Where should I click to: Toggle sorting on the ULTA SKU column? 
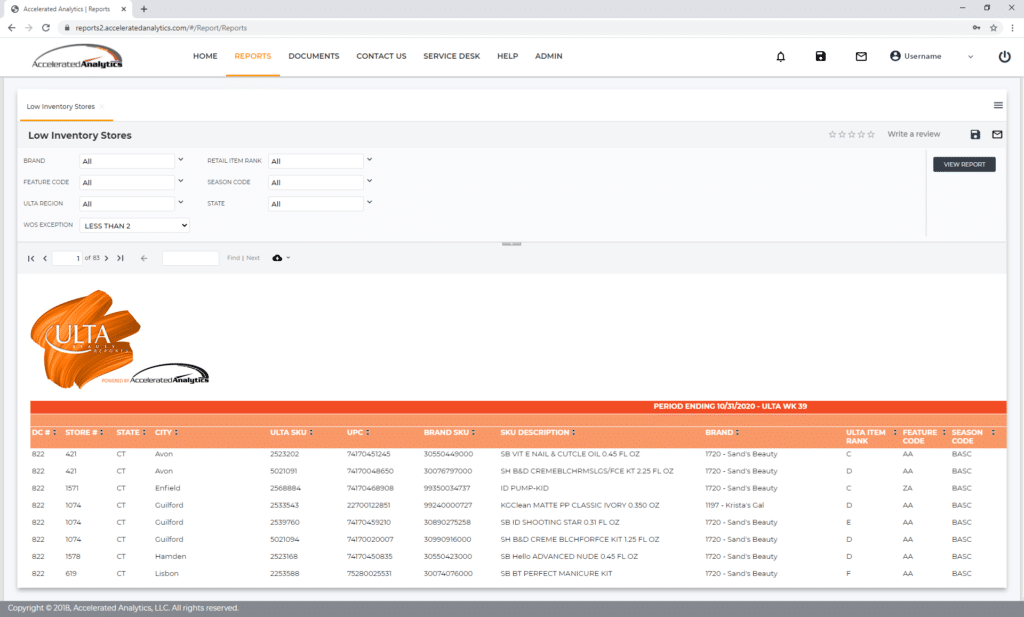pyautogui.click(x=311, y=432)
